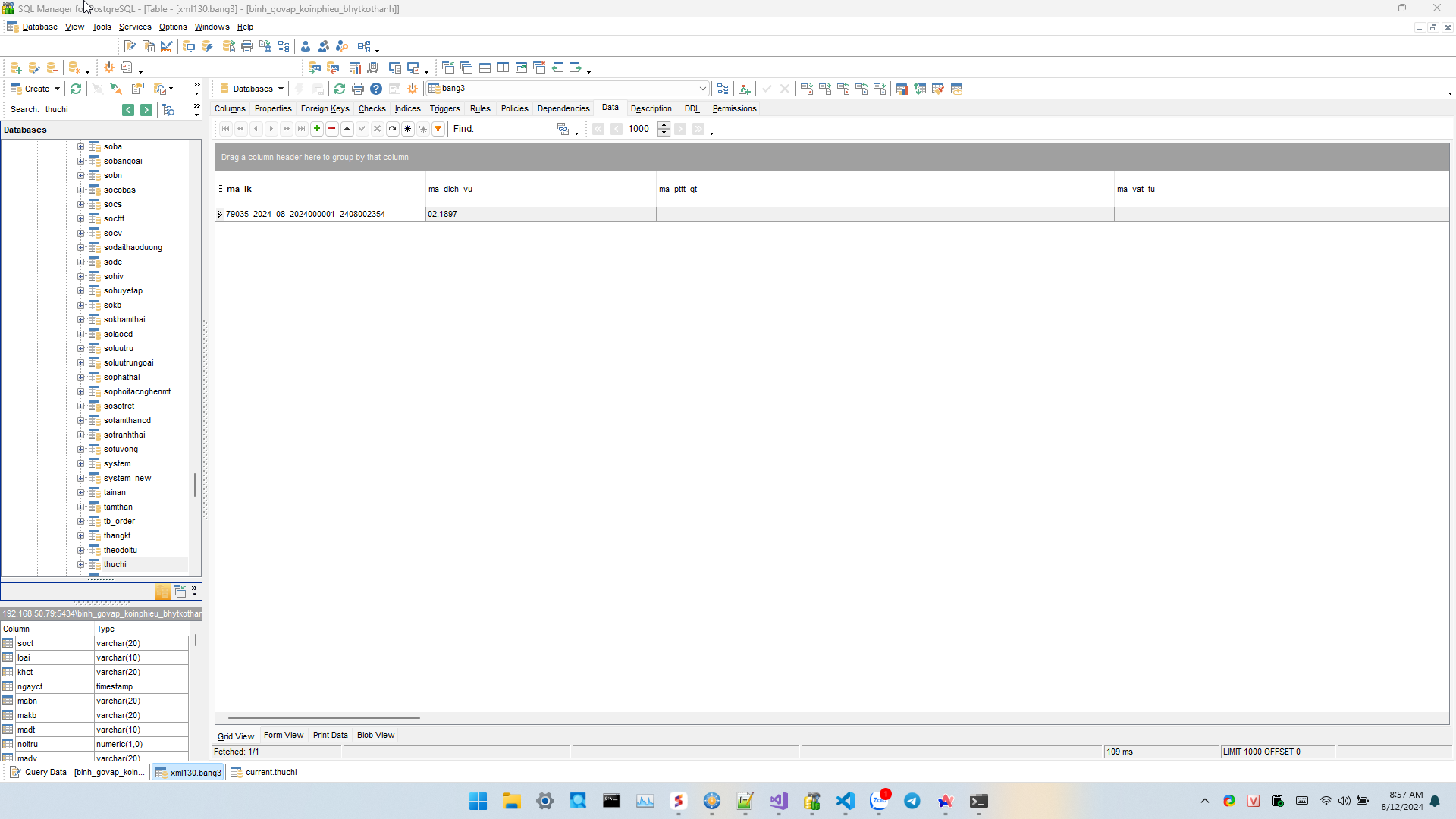Expand the thuchi table tree node

(80, 564)
